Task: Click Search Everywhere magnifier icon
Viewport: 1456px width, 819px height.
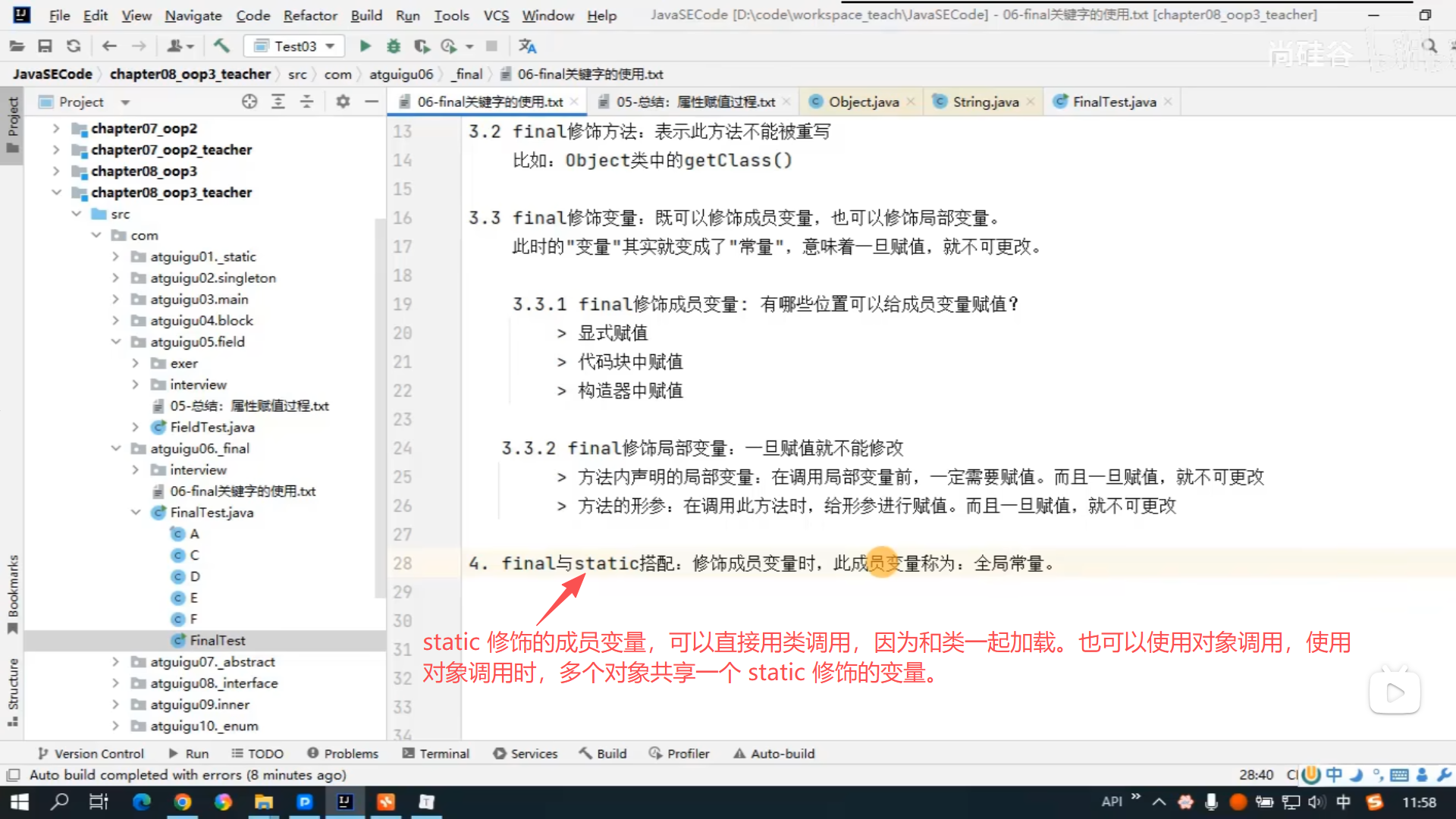Action: point(1429,46)
